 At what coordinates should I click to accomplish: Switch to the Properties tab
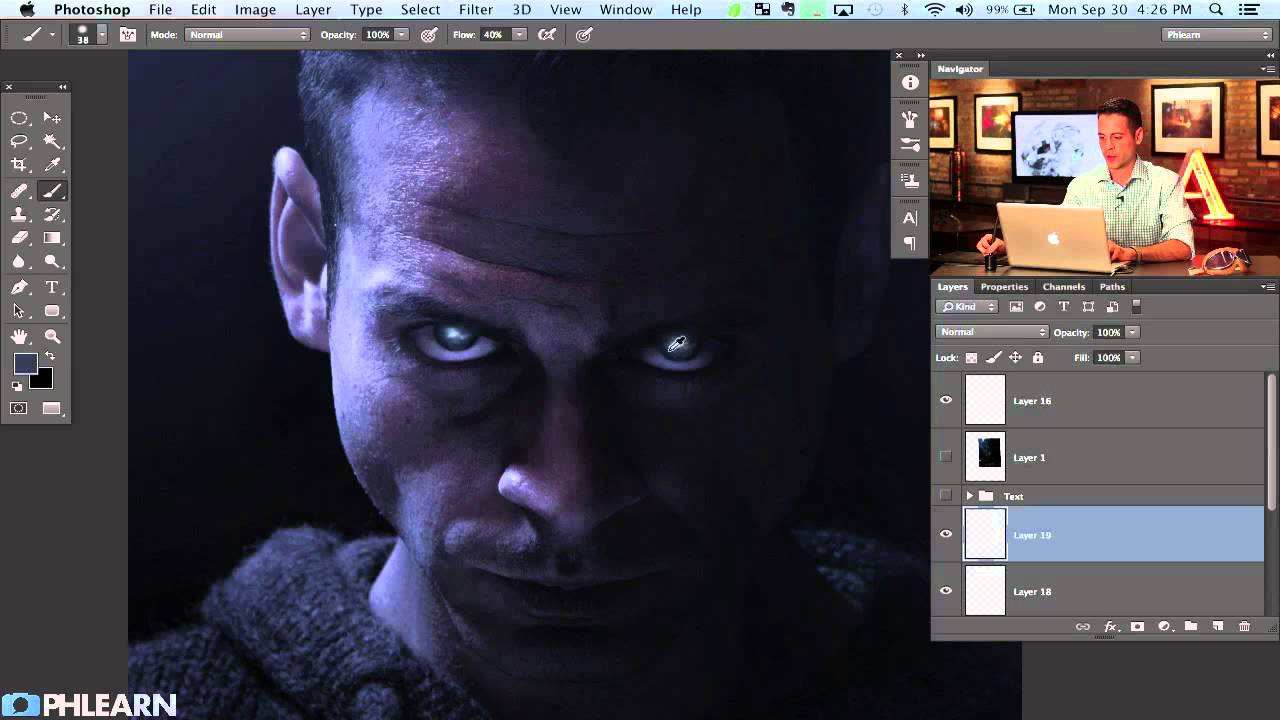pyautogui.click(x=1004, y=287)
